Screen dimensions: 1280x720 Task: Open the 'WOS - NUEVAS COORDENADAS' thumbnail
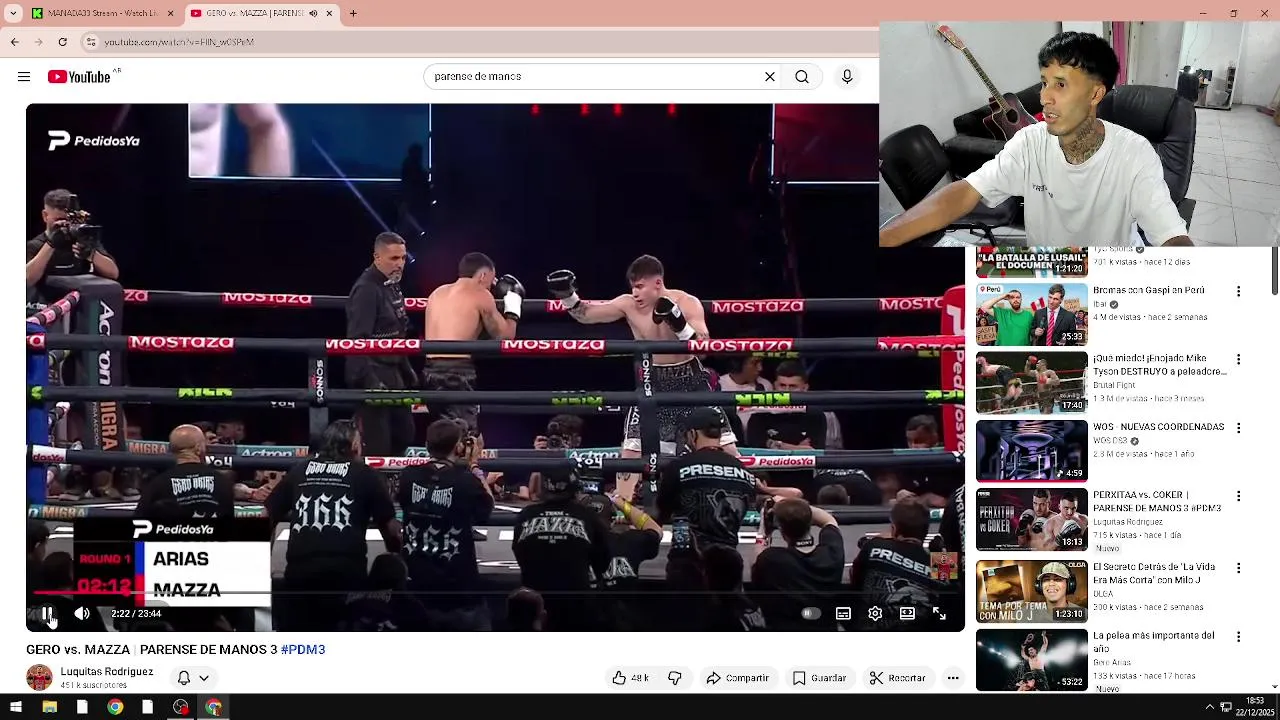[x=1031, y=450]
